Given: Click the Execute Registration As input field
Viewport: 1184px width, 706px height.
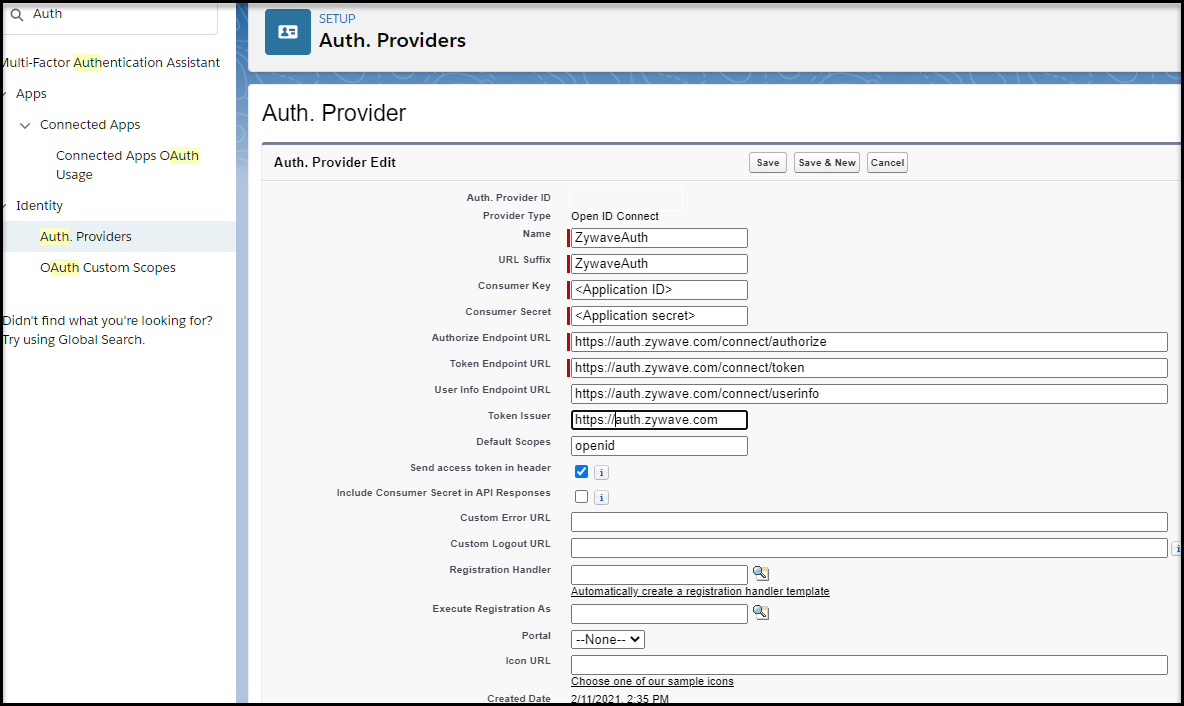Looking at the screenshot, I should point(659,614).
